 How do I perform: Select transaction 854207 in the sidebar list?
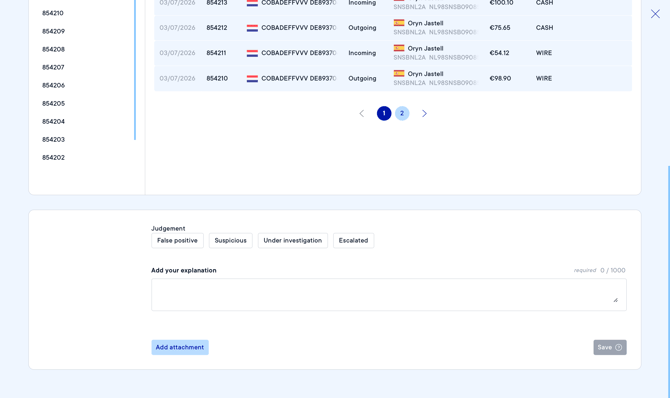click(x=53, y=67)
